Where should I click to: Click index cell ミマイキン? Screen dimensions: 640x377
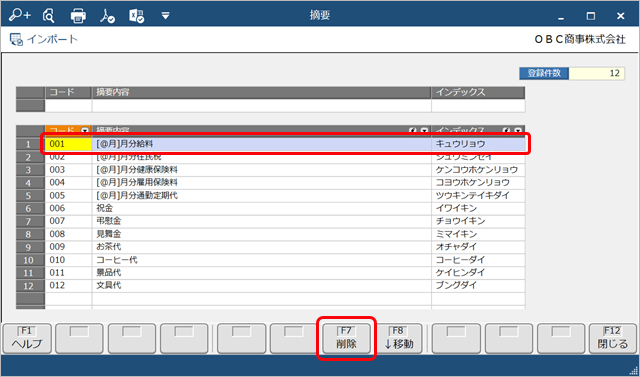point(478,234)
